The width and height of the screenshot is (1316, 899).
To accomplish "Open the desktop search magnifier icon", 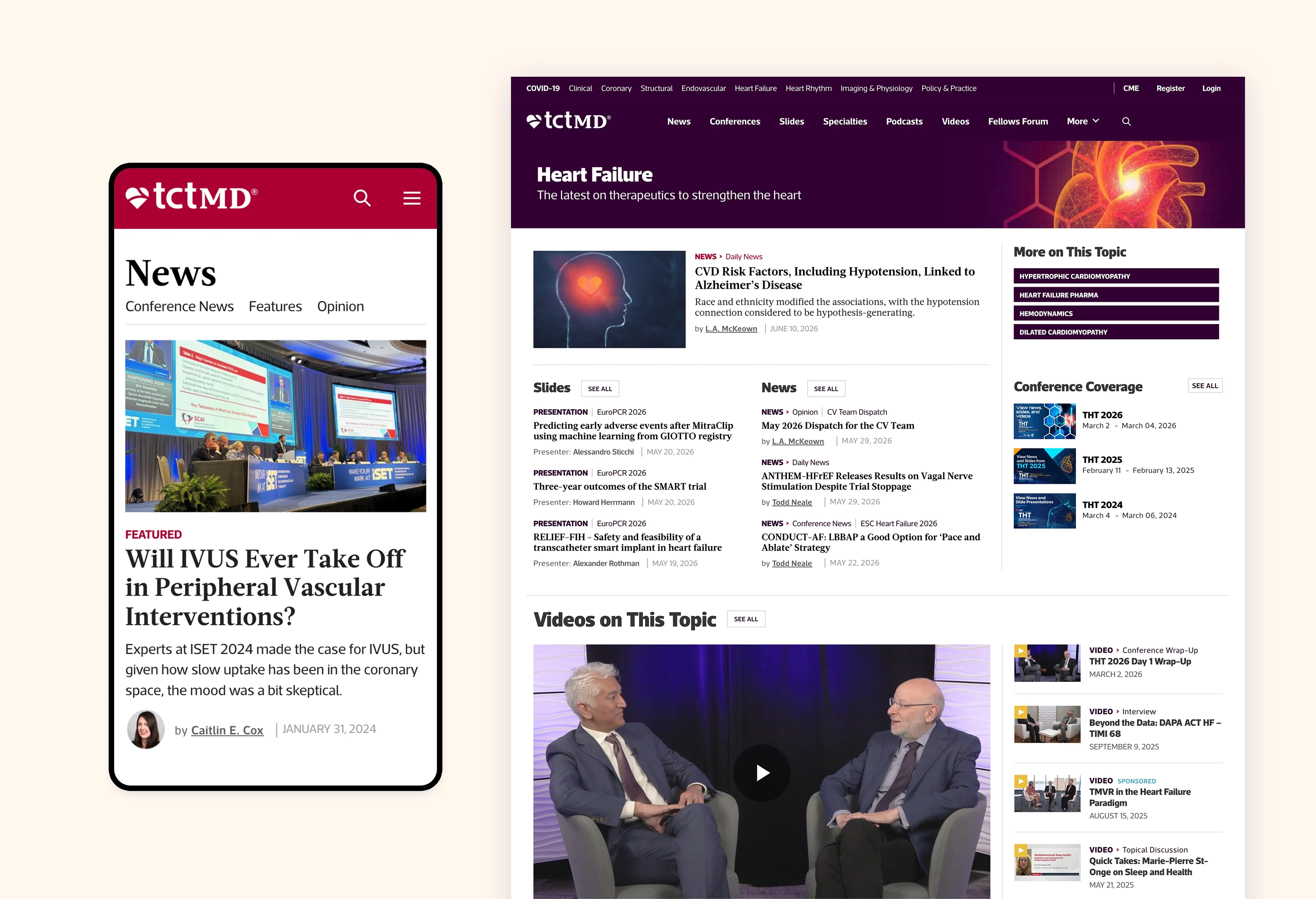I will pyautogui.click(x=1126, y=122).
